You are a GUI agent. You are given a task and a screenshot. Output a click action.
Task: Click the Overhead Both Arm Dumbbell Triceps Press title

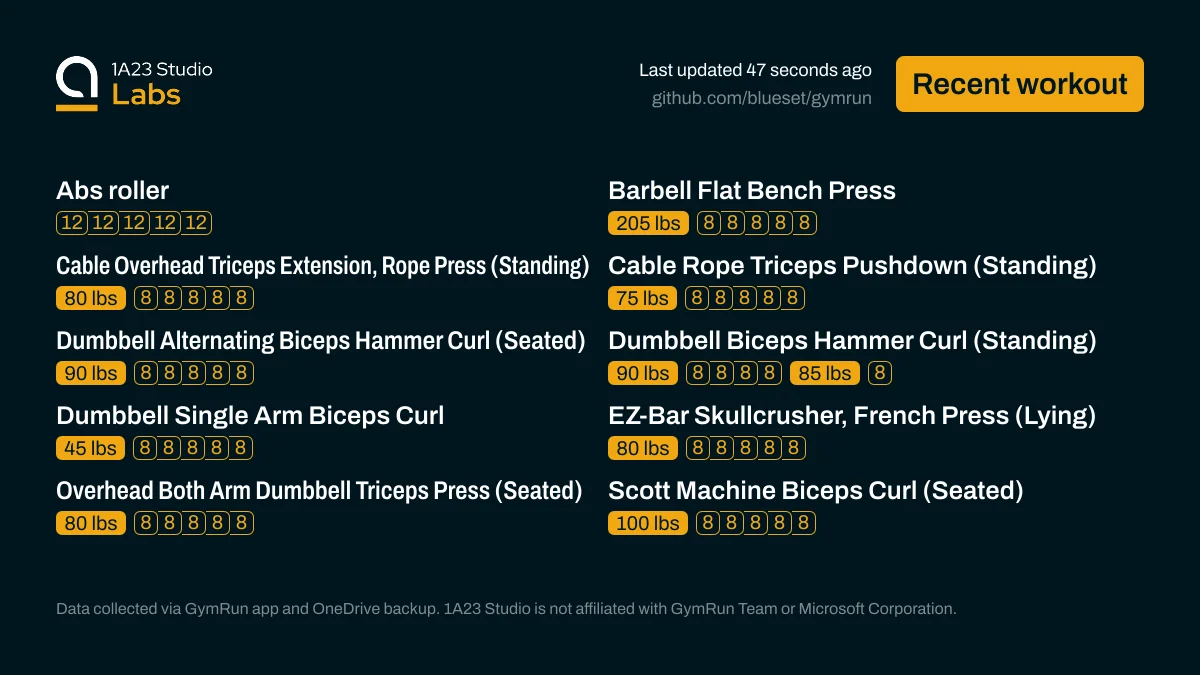click(x=319, y=491)
